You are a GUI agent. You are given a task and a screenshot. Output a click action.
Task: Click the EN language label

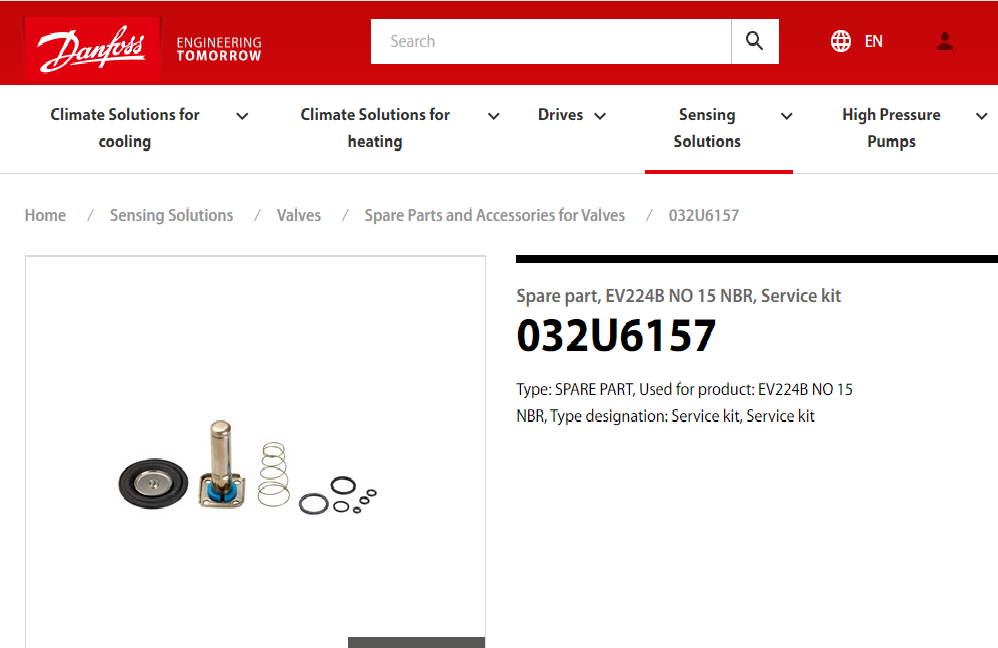(873, 42)
